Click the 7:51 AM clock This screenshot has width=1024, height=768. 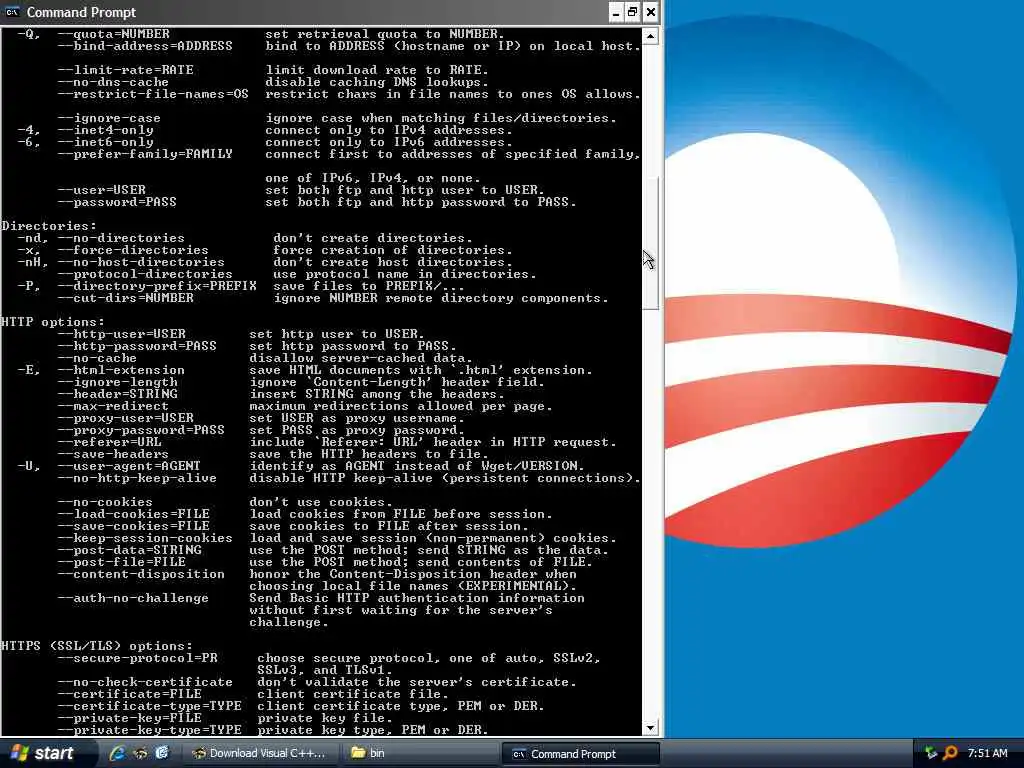pyautogui.click(x=987, y=753)
